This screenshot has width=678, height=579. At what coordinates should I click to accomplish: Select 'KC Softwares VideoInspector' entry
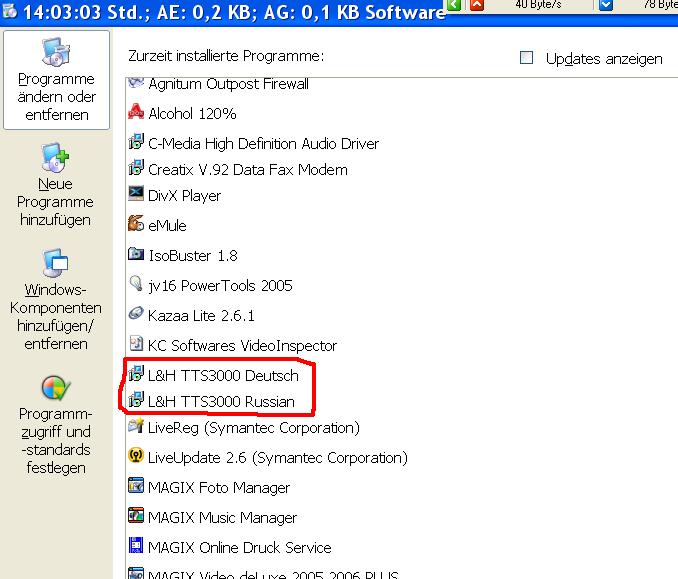click(x=242, y=345)
